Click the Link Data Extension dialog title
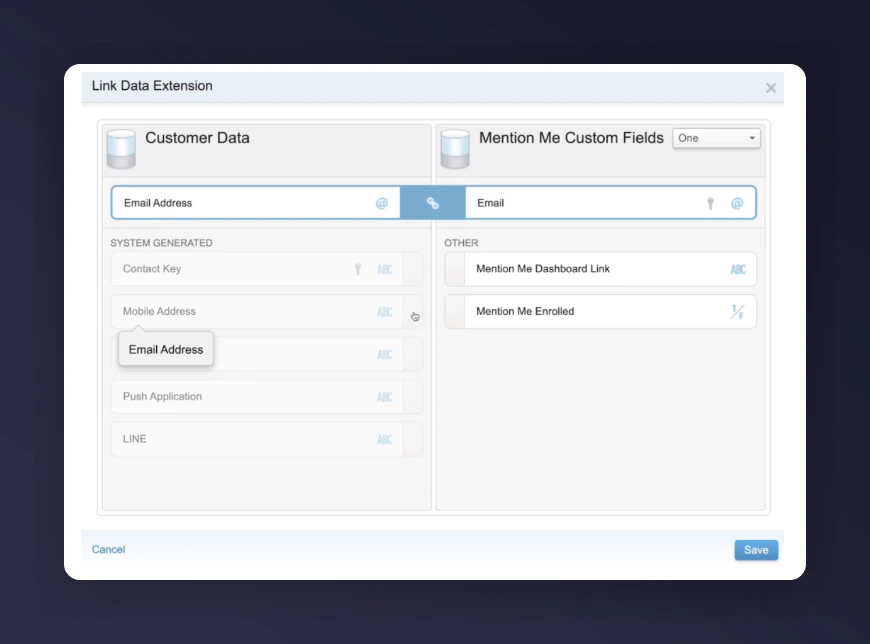The image size is (870, 644). (152, 86)
